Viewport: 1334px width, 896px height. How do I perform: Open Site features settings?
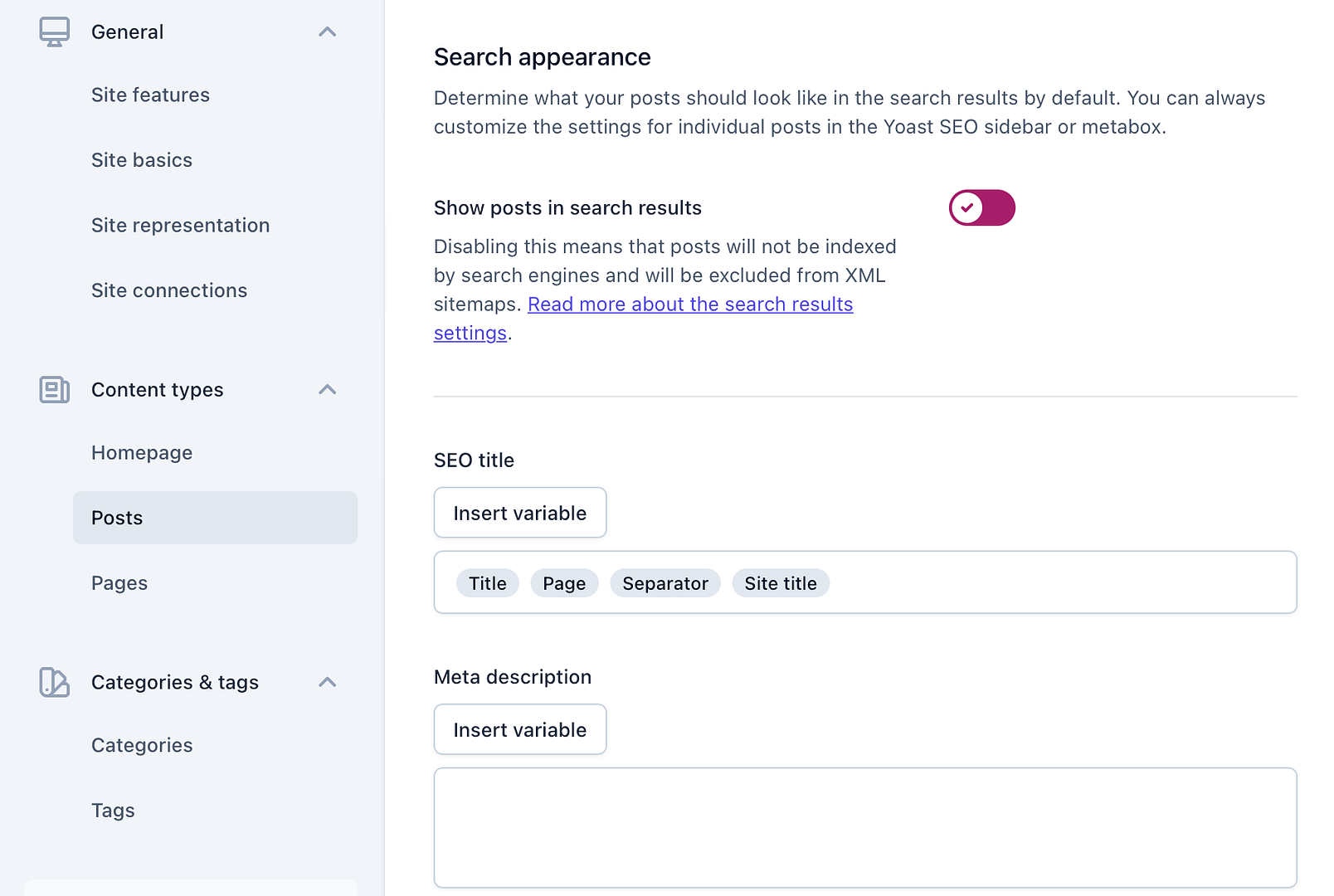(150, 95)
